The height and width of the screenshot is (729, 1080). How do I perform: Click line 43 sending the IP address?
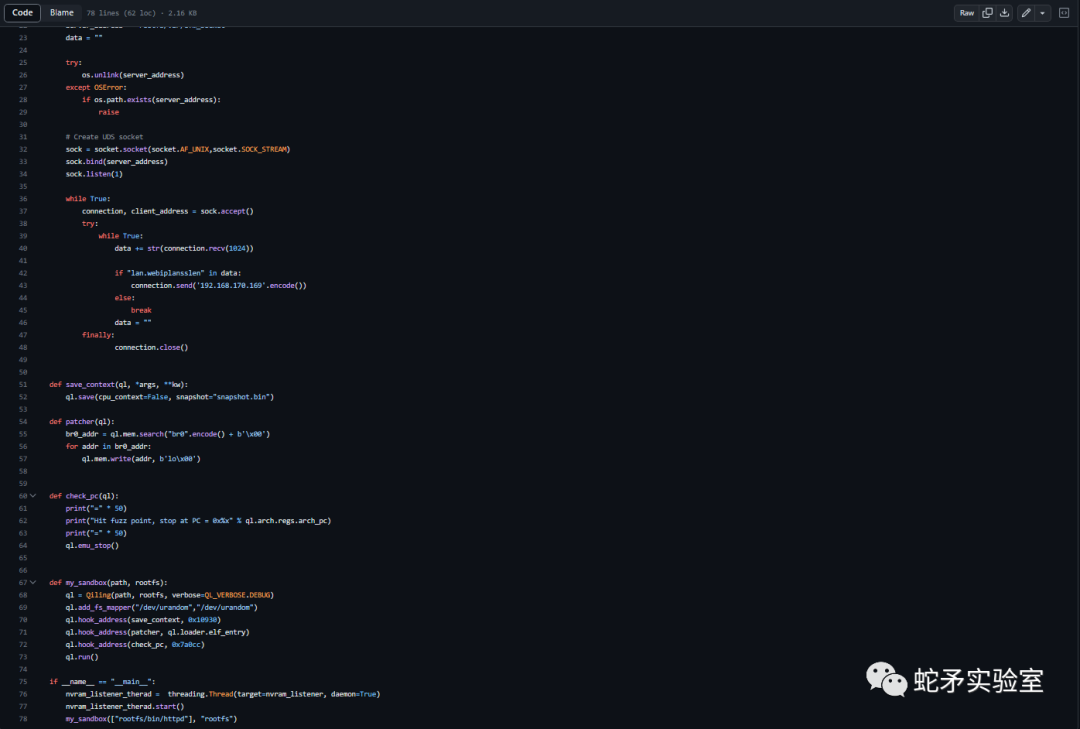pos(22,285)
